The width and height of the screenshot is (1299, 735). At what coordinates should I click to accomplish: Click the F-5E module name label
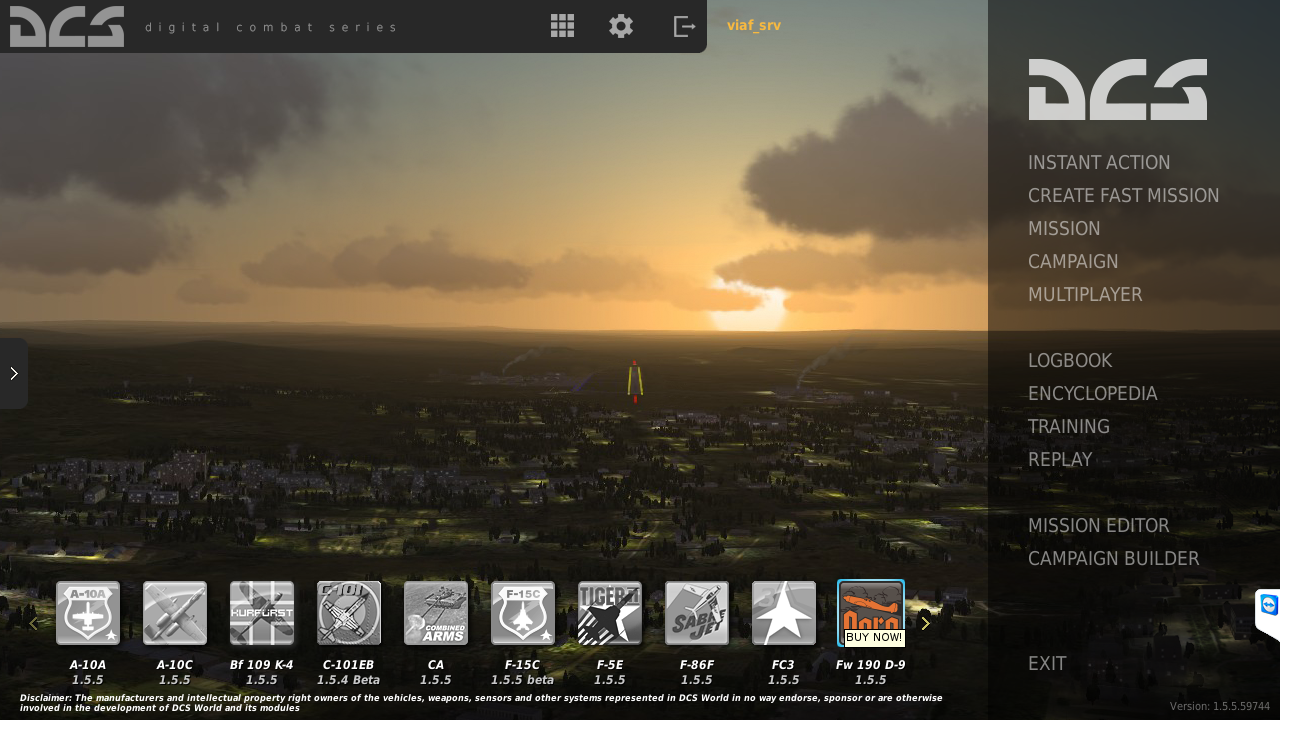coord(610,665)
